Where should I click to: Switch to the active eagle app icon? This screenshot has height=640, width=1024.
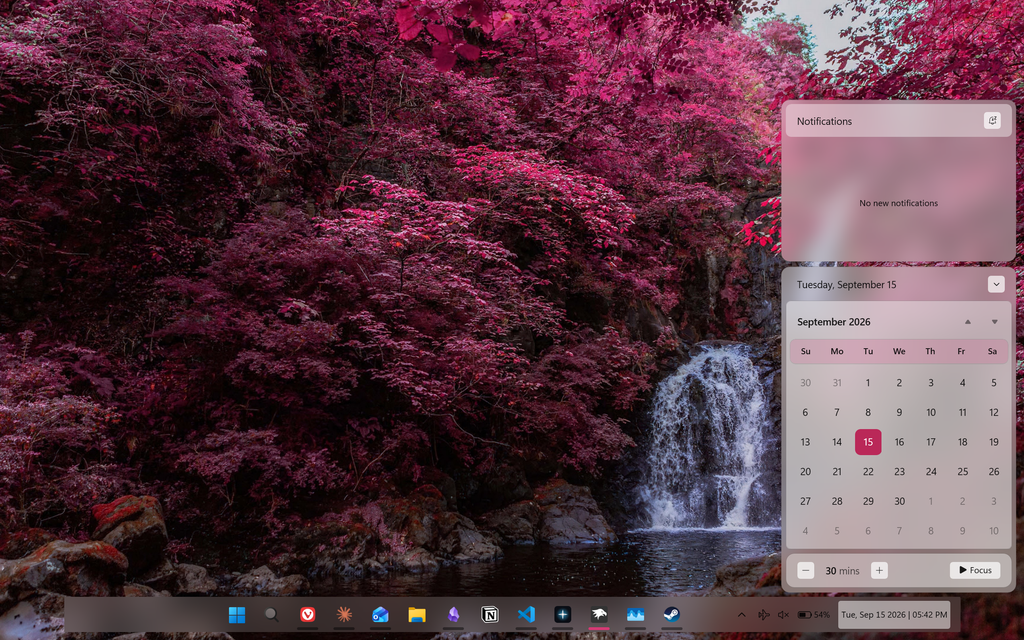point(599,615)
